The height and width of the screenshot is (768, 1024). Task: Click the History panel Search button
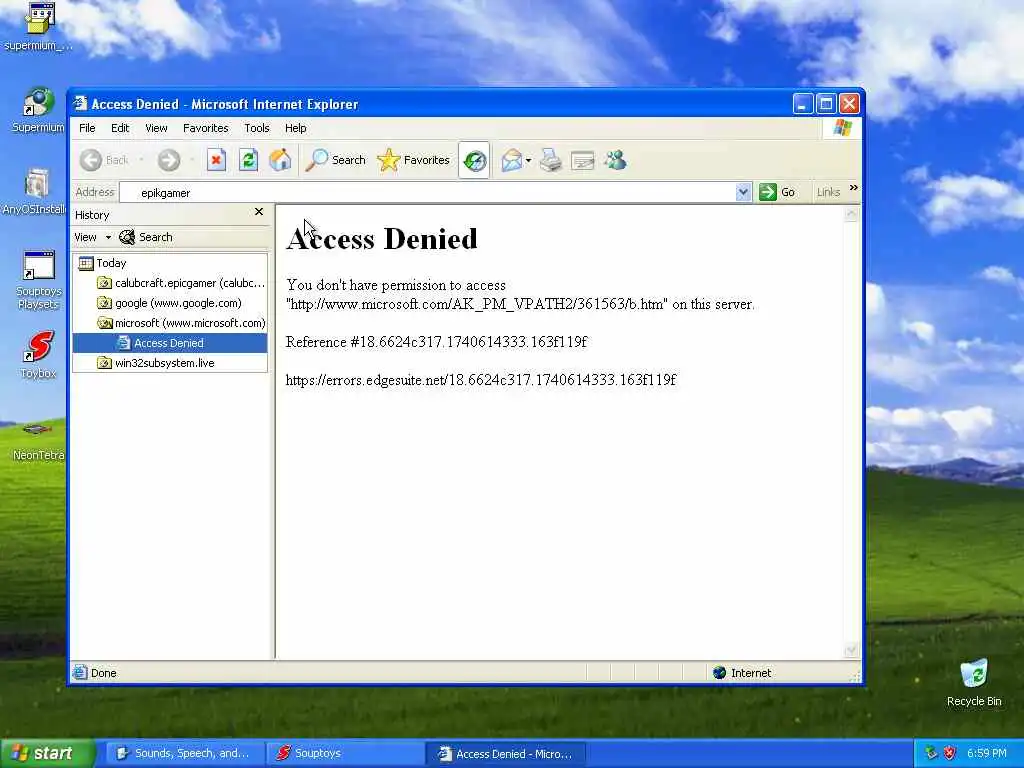pyautogui.click(x=146, y=237)
